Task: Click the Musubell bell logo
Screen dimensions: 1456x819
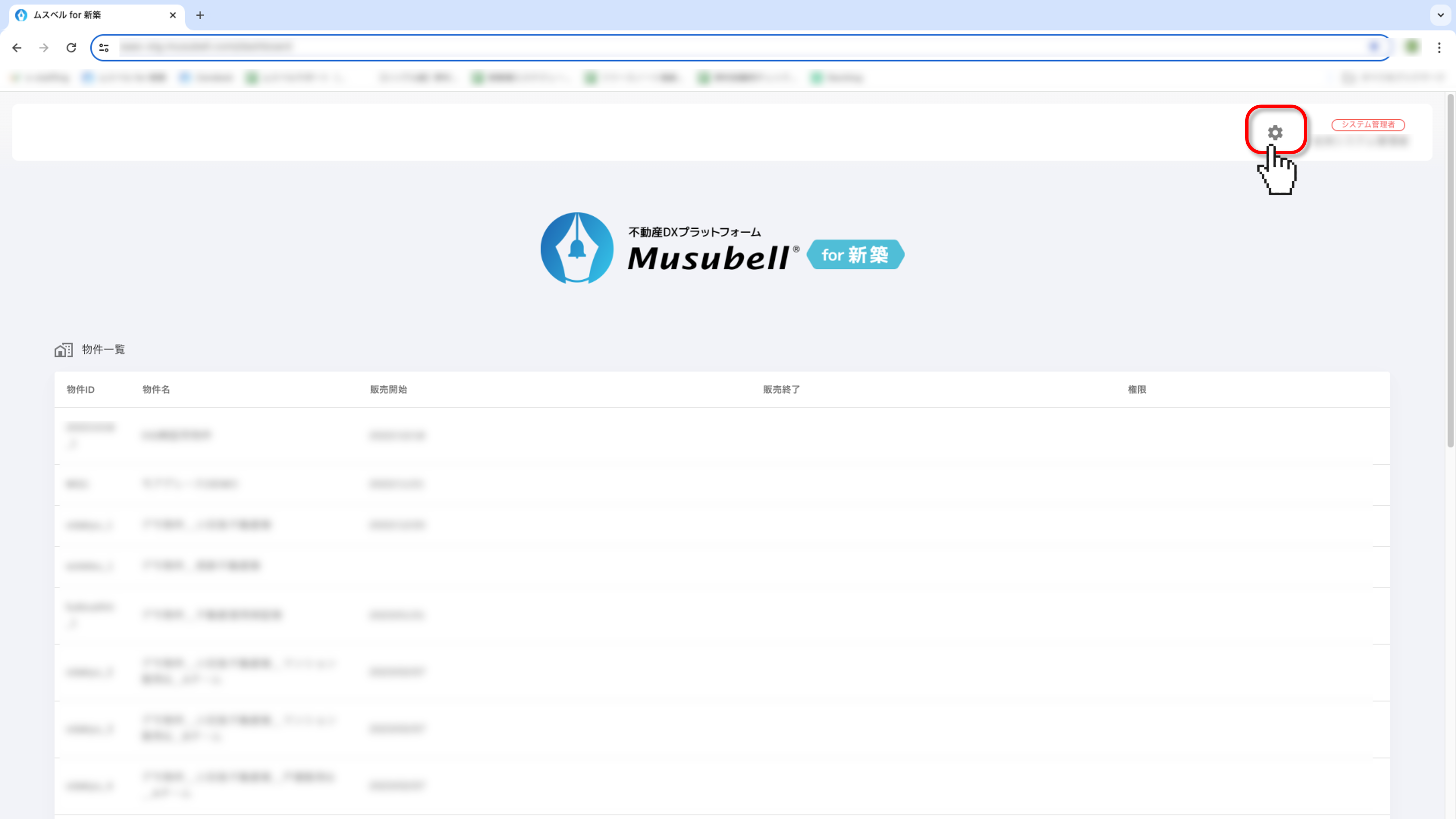Action: (x=576, y=248)
